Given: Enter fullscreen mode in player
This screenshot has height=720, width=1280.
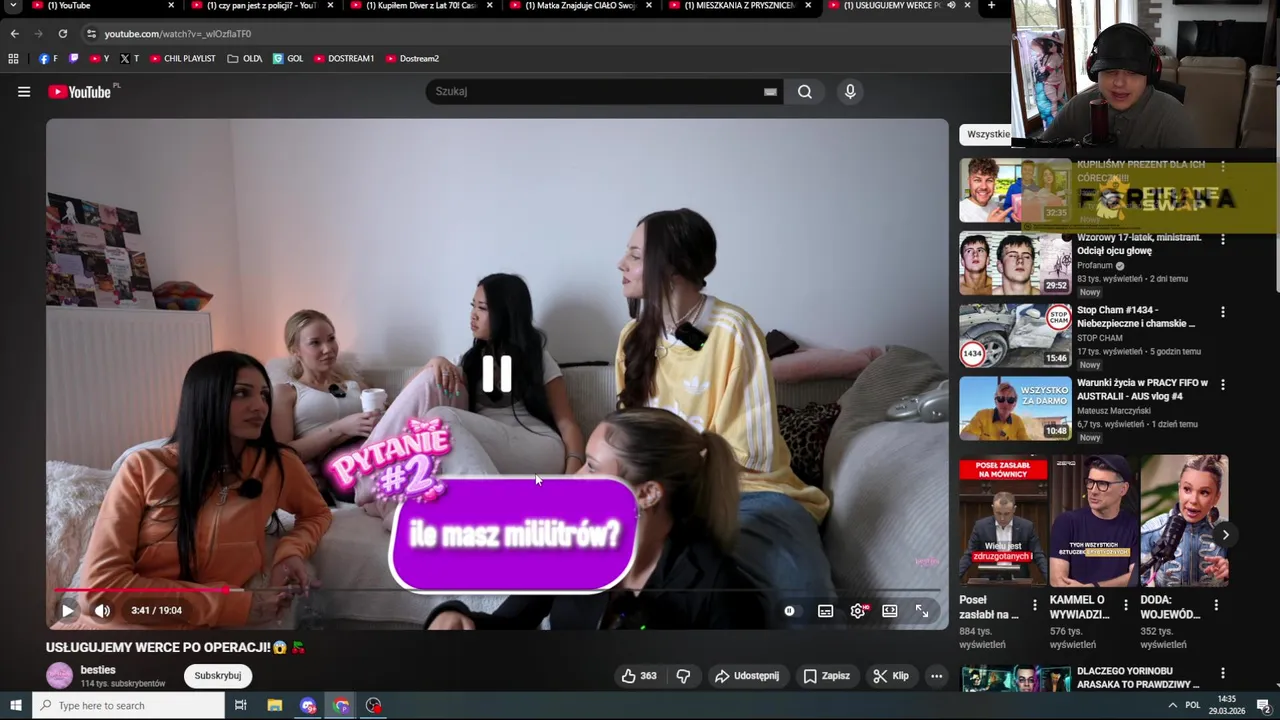Looking at the screenshot, I should coord(922,611).
